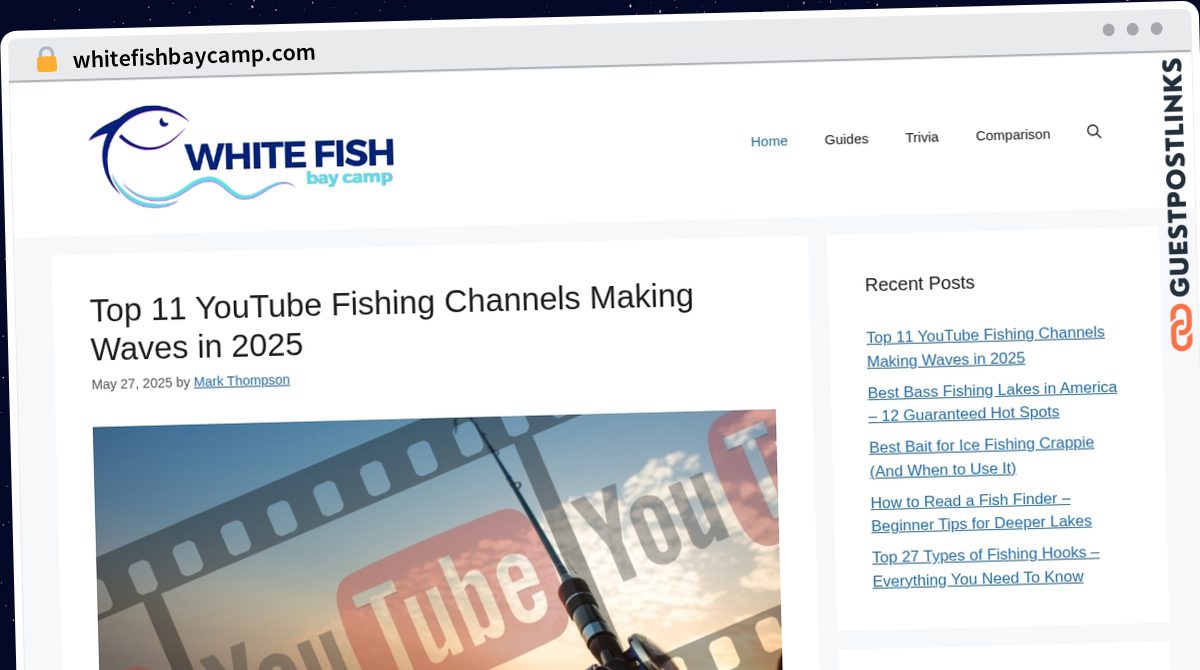
Task: Open the Comparison menu item
Action: (1012, 134)
